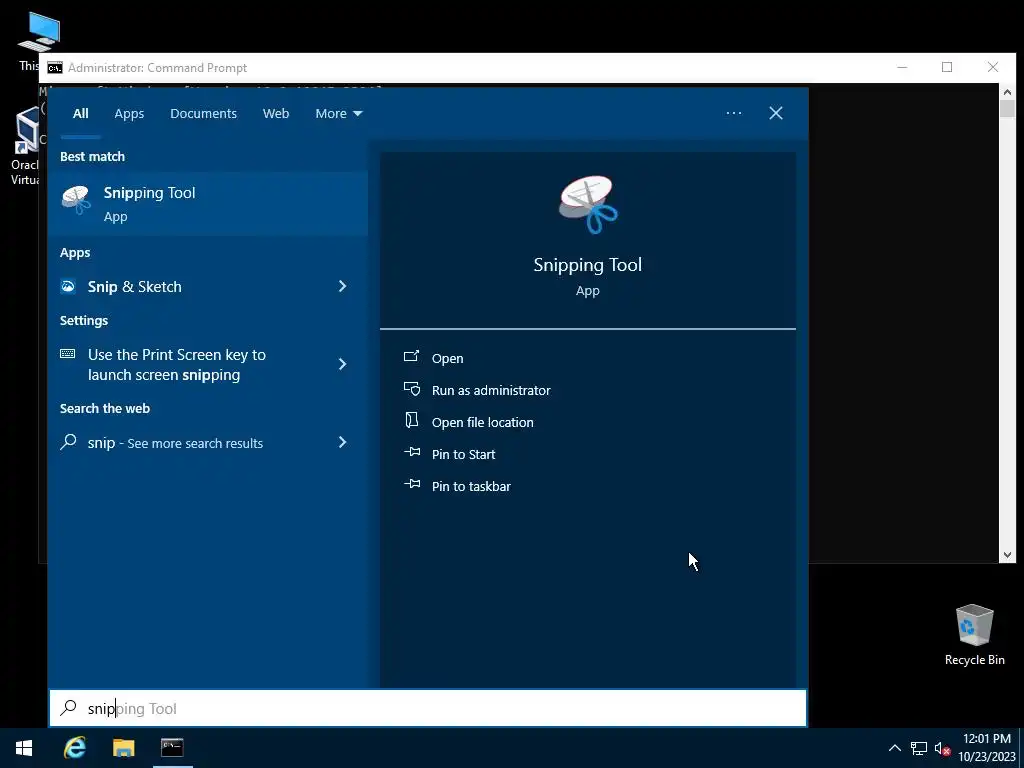This screenshot has height=768, width=1024.
Task: Switch to the Documents search tab
Action: [203, 114]
